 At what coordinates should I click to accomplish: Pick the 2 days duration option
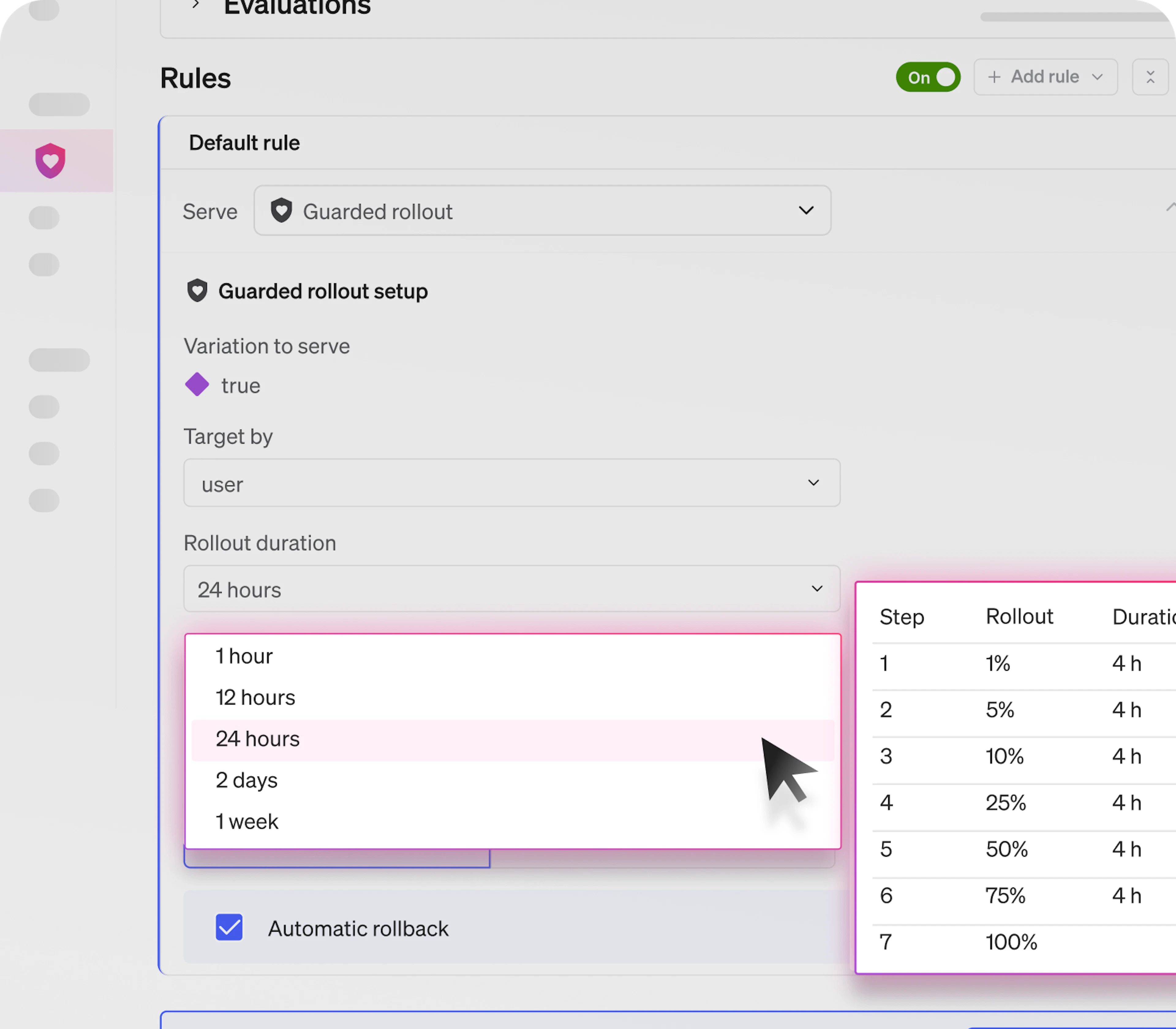(247, 780)
